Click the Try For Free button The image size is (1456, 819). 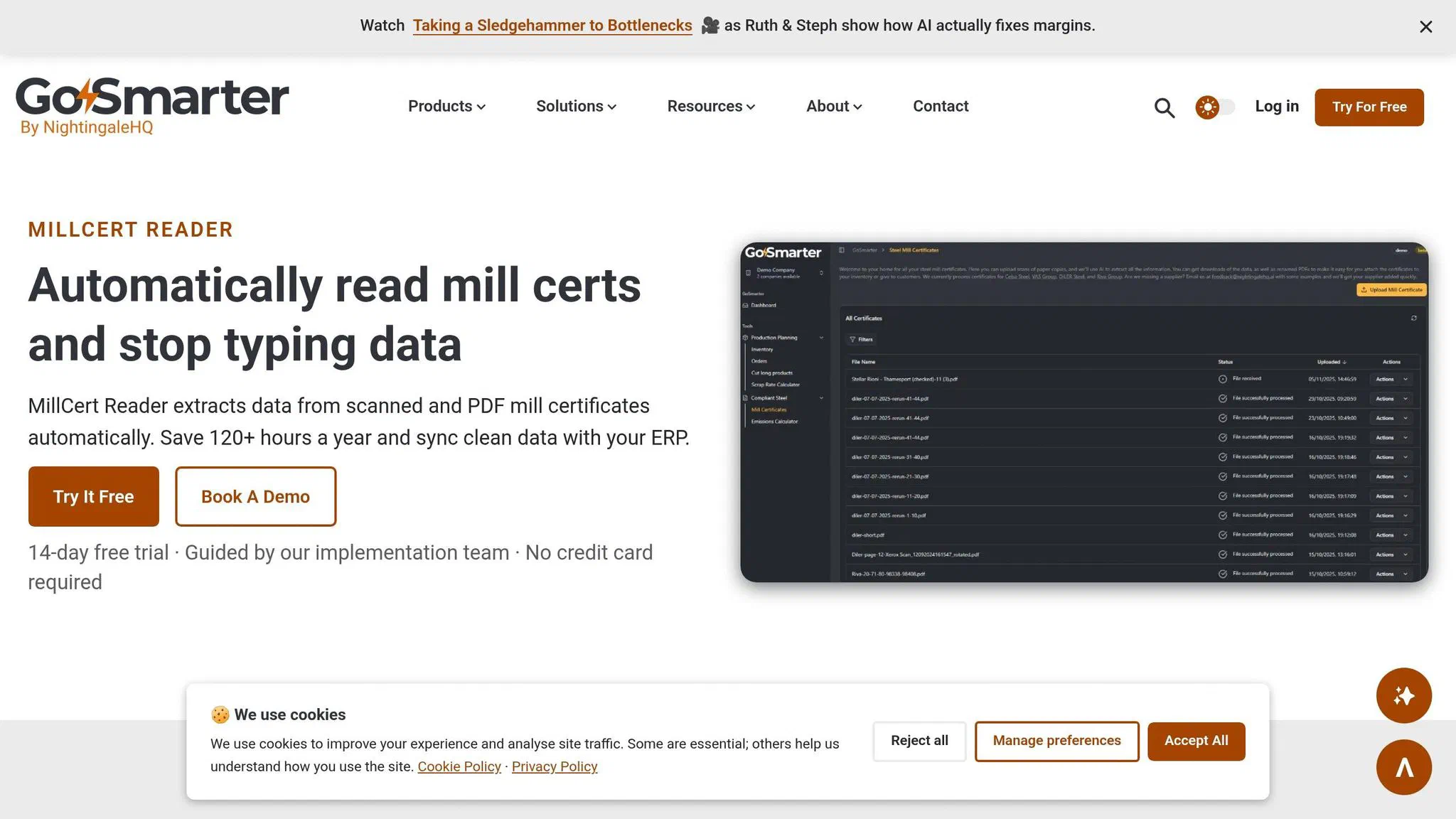[x=1369, y=107]
